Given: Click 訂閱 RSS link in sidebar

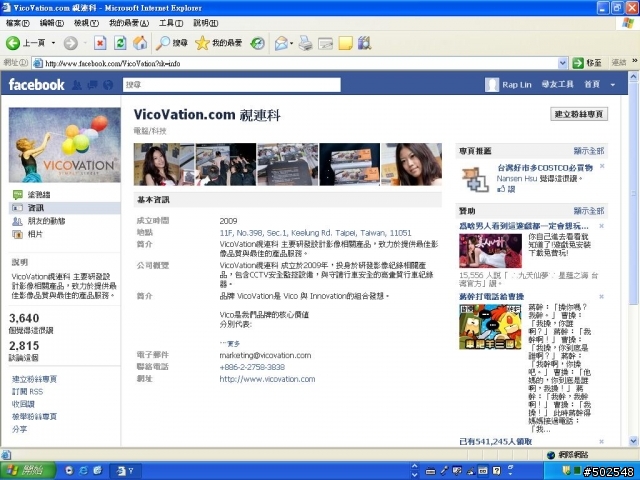Looking at the screenshot, I should click(27, 392).
